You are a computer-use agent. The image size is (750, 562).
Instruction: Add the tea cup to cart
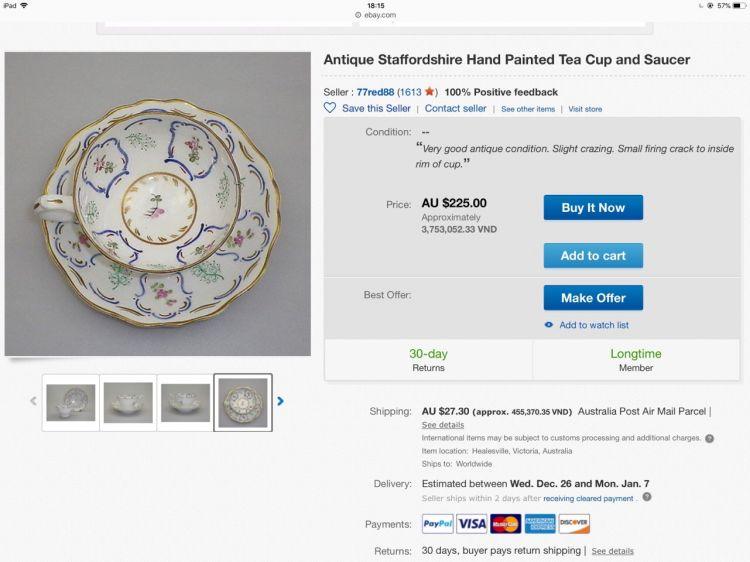click(x=593, y=256)
